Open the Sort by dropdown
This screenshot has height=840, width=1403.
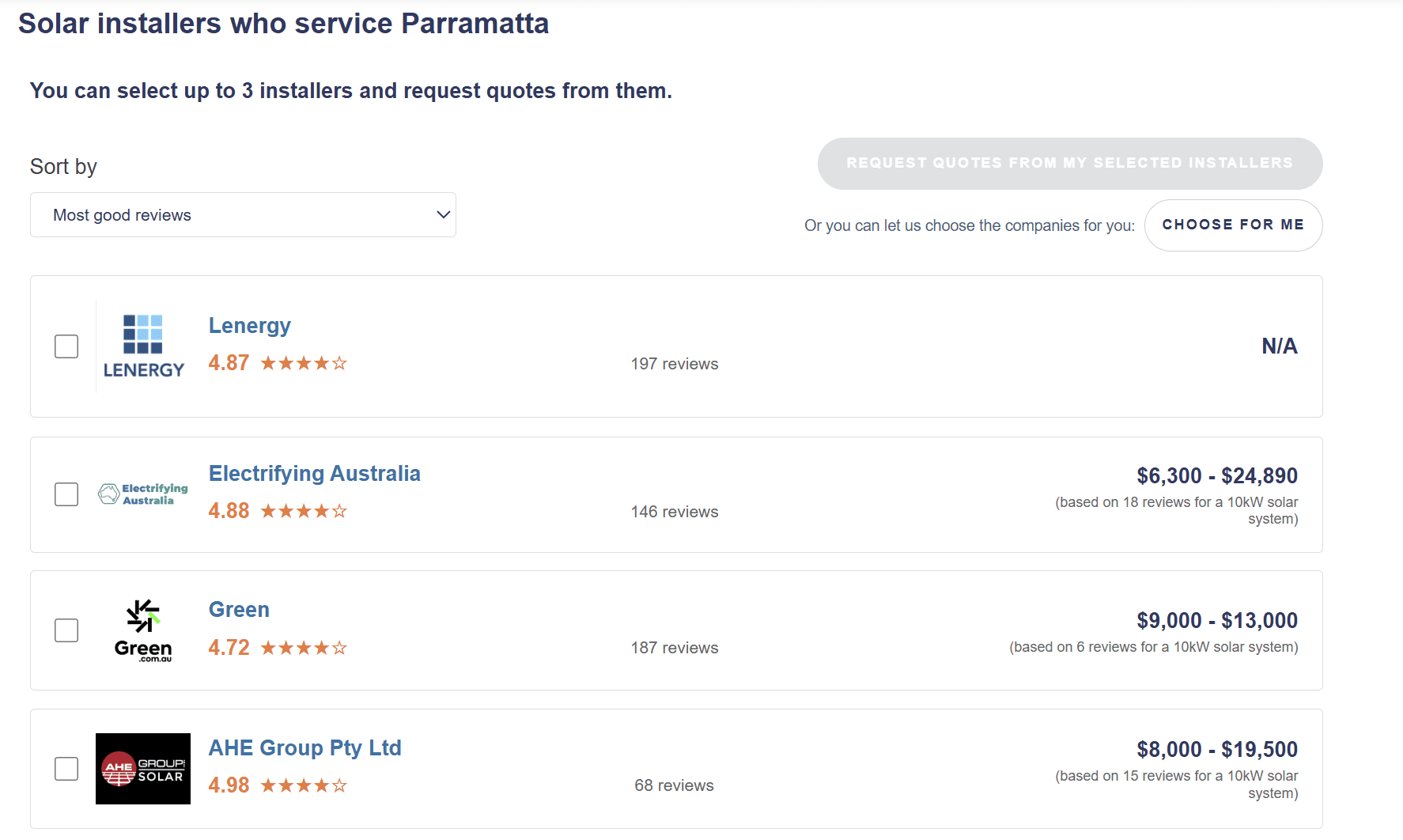click(243, 215)
